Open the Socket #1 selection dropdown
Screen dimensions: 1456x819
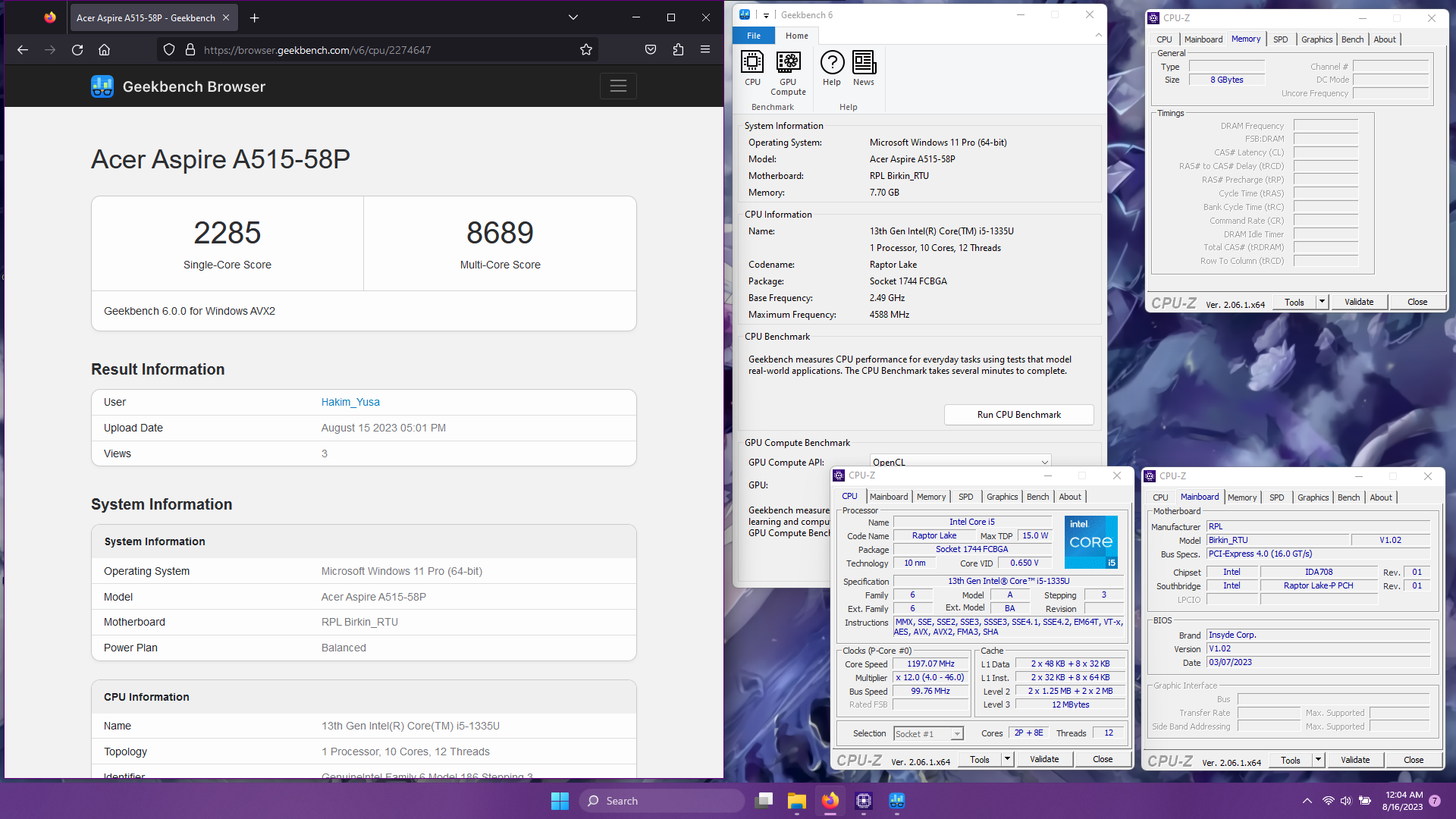pos(957,733)
